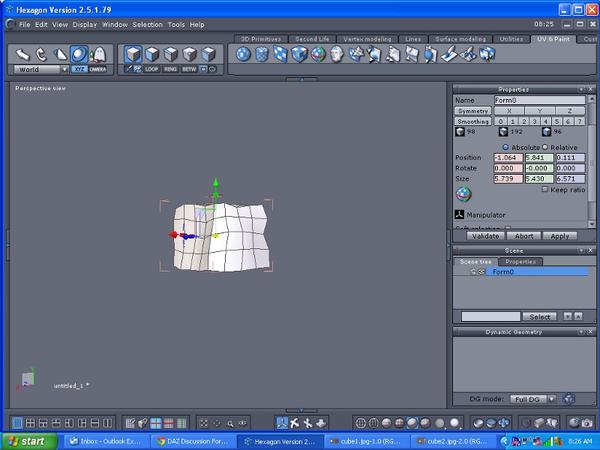The height and width of the screenshot is (450, 600).
Task: Collapse the top toolbar panel handle
Action: [x=302, y=80]
